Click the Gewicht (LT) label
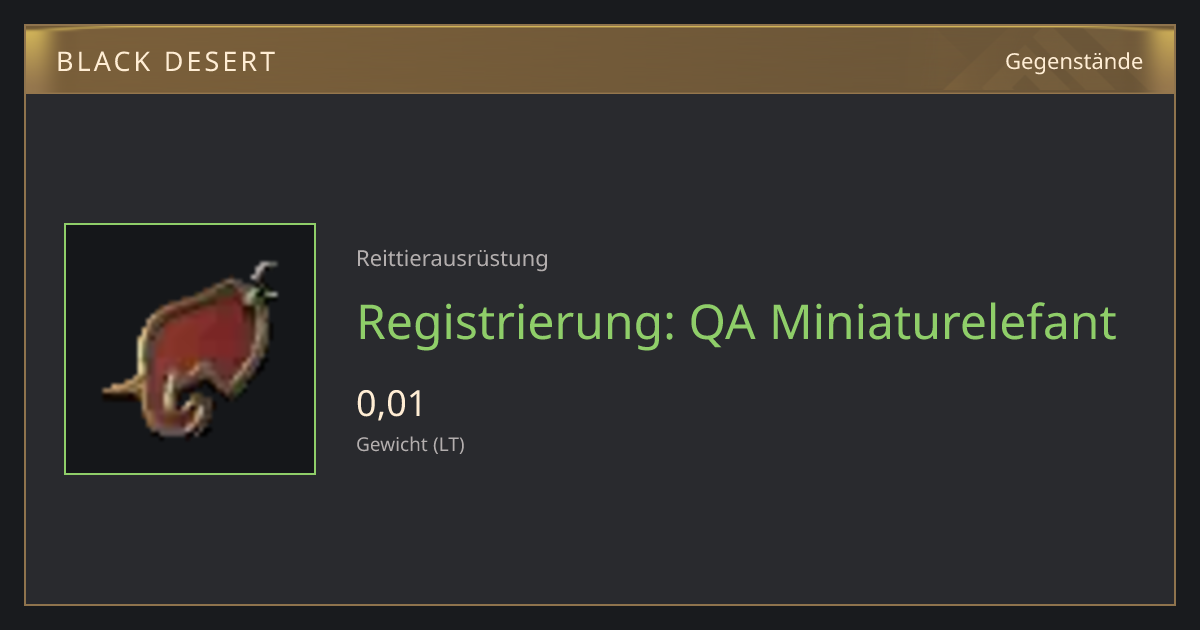Viewport: 1200px width, 630px height. [410, 445]
